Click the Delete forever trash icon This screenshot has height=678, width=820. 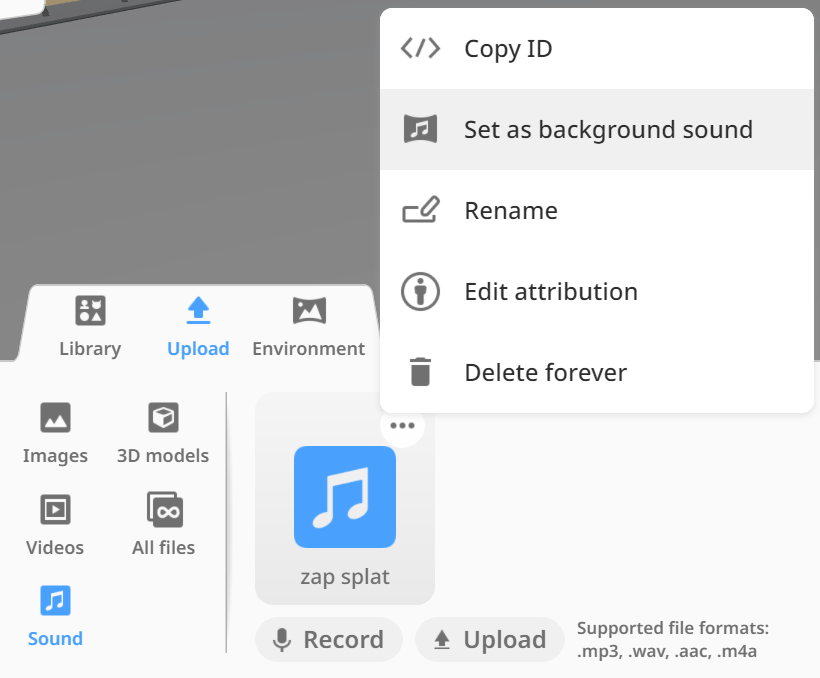point(420,372)
